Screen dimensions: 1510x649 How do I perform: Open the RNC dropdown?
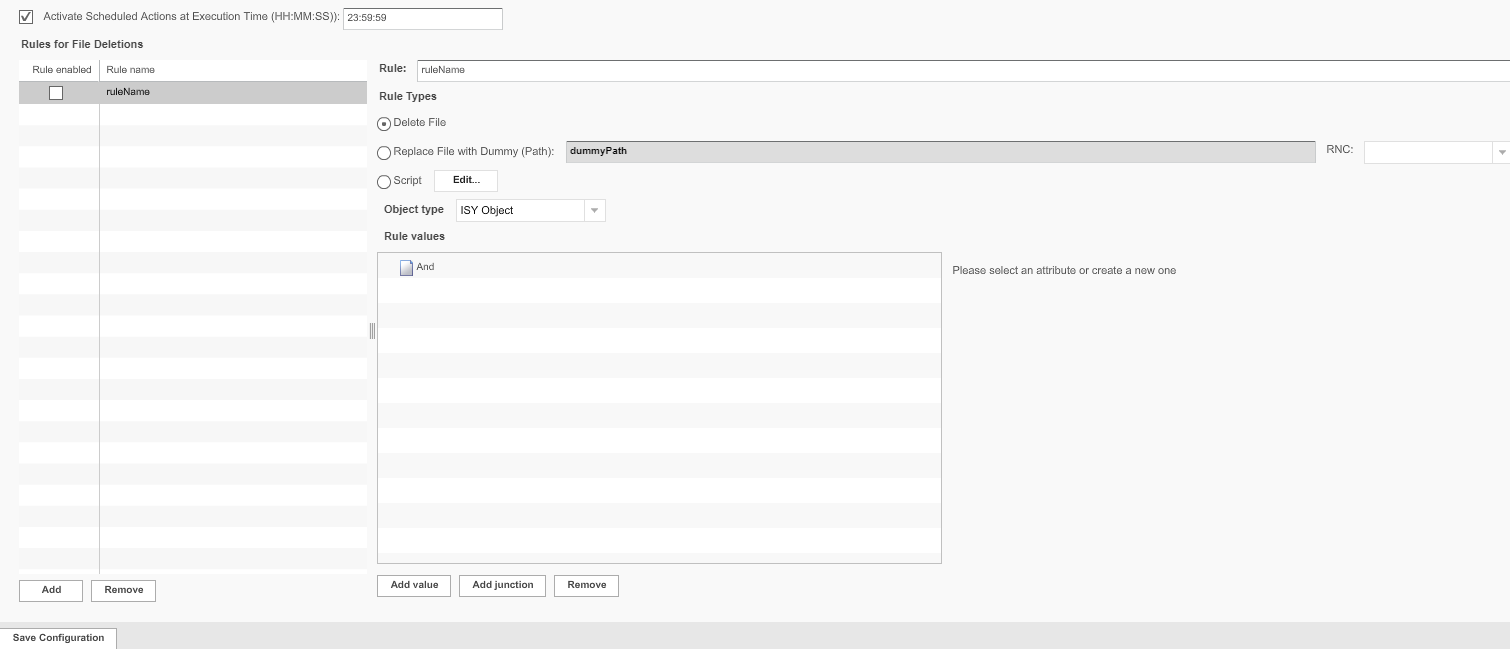pyautogui.click(x=1503, y=152)
